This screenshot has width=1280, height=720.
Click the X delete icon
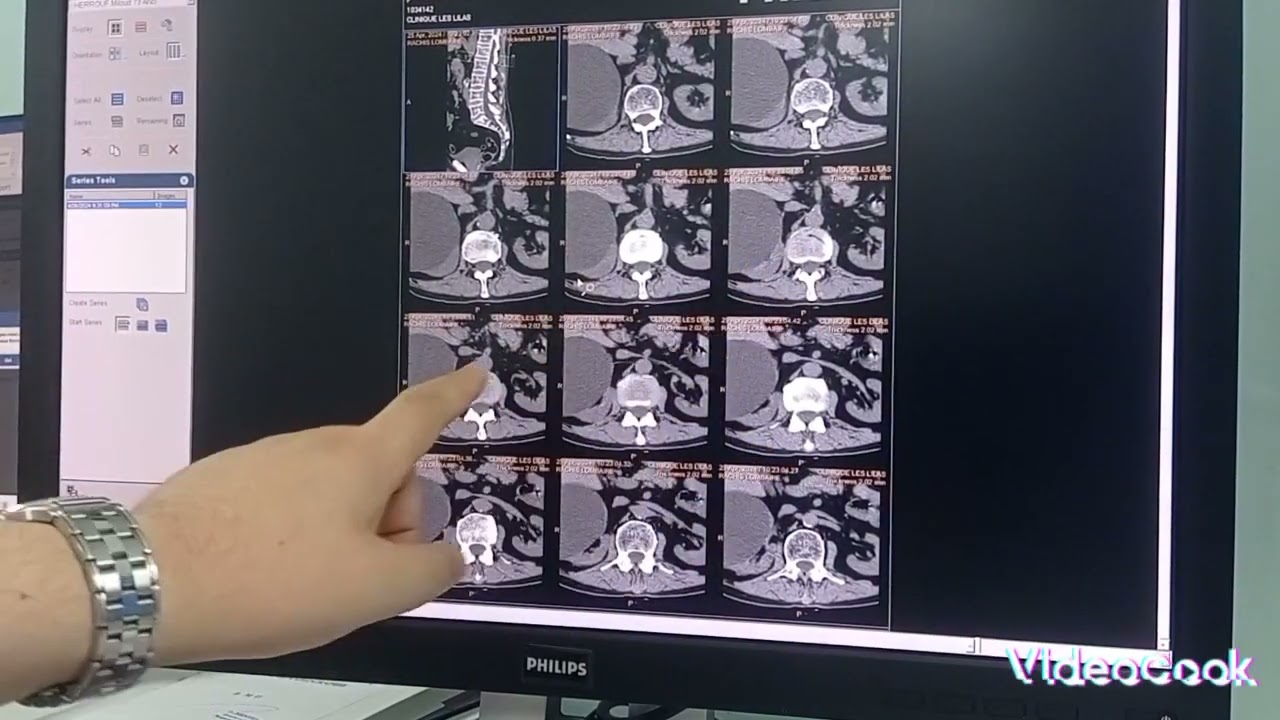click(x=173, y=149)
